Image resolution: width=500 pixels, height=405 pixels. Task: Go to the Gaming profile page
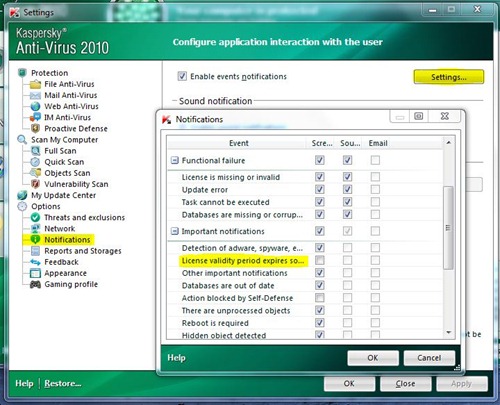(x=71, y=284)
